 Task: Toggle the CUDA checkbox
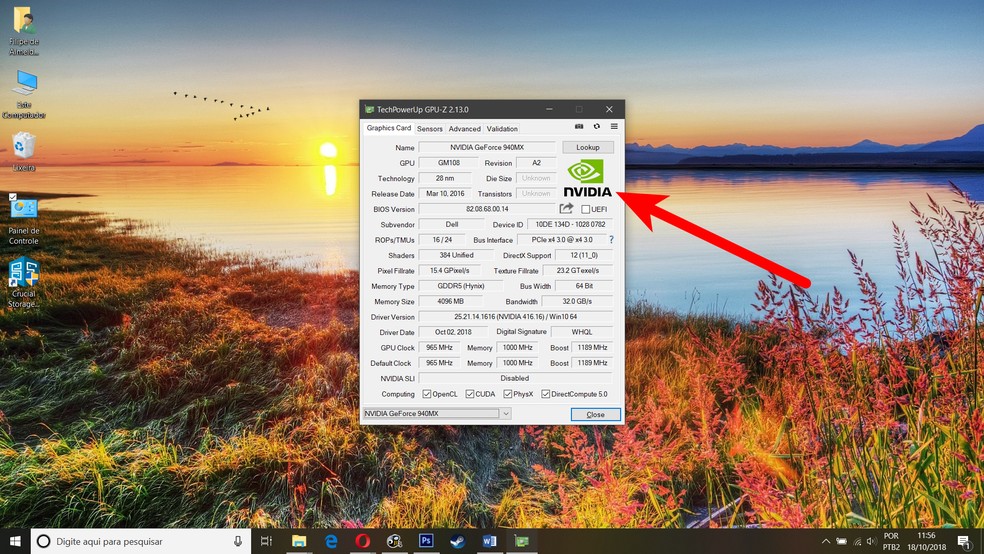tap(470, 394)
